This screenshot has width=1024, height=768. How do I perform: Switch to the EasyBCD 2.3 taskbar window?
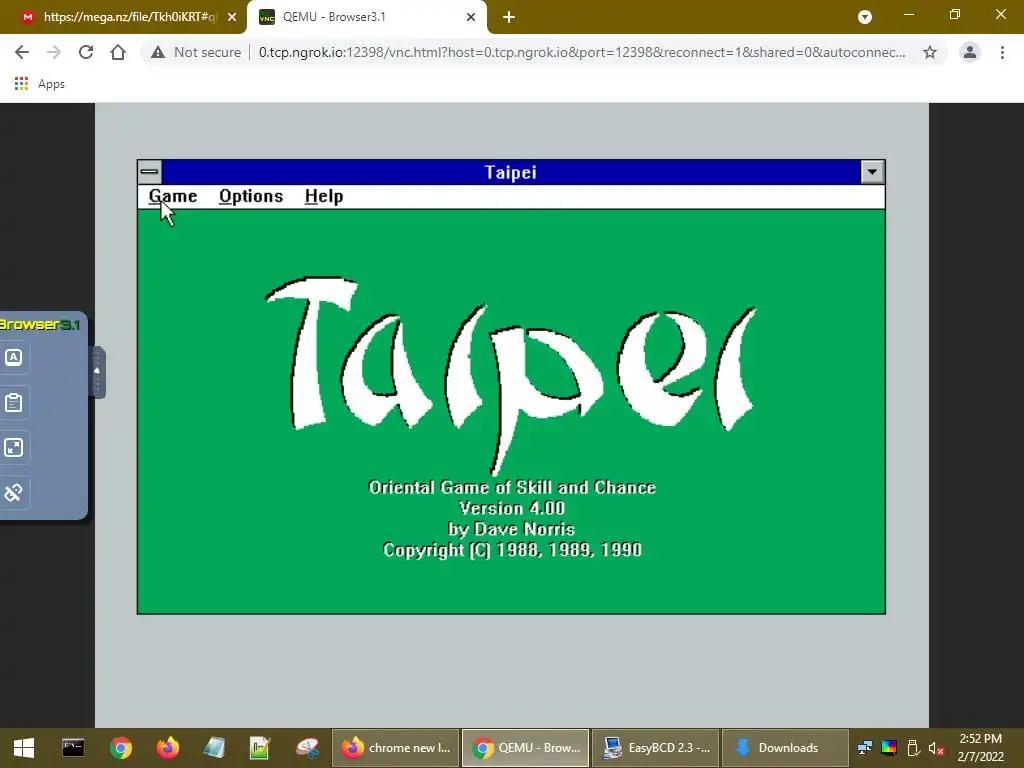tap(656, 748)
